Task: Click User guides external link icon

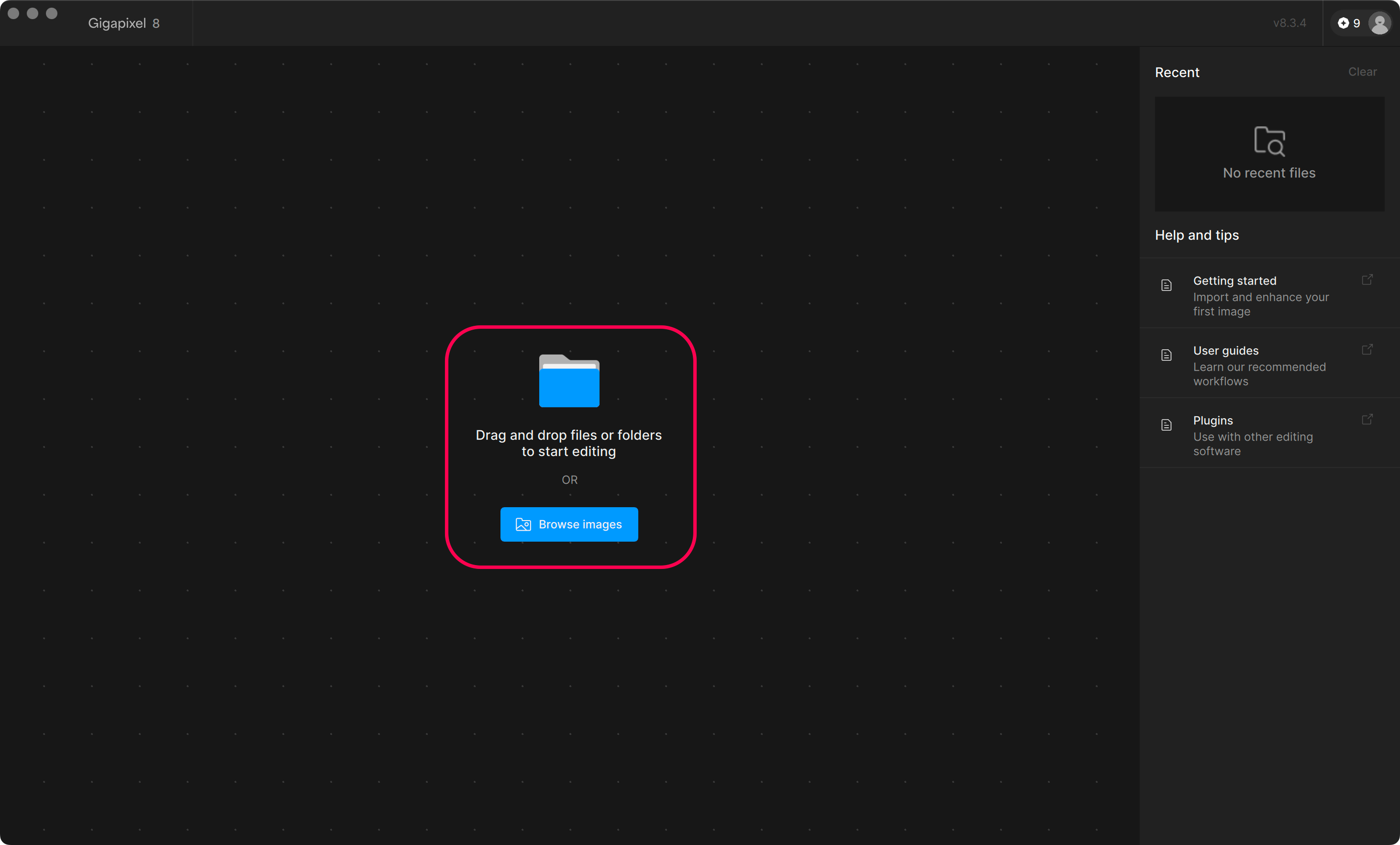Action: pyautogui.click(x=1367, y=349)
